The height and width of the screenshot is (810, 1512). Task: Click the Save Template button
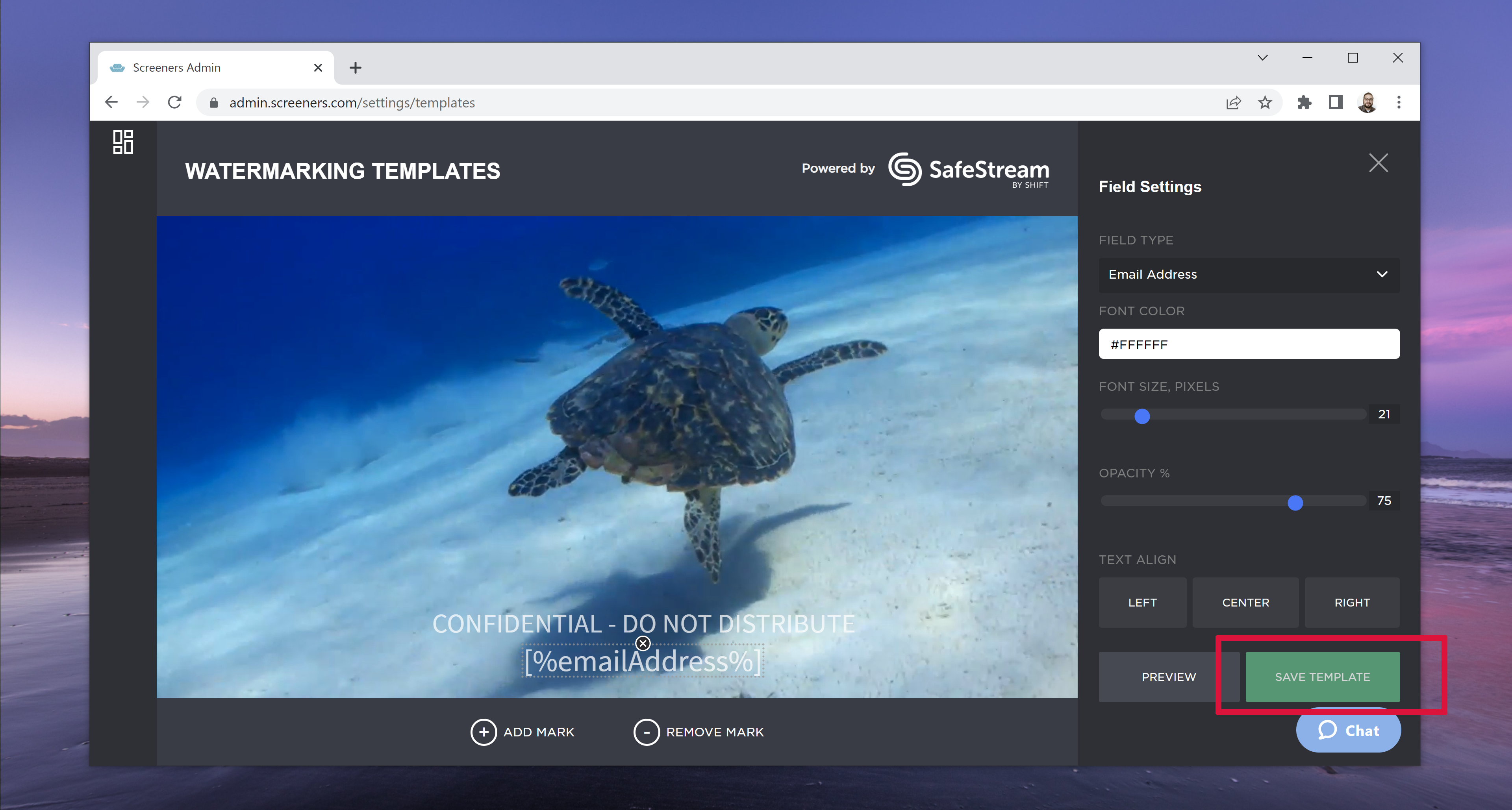(1322, 677)
